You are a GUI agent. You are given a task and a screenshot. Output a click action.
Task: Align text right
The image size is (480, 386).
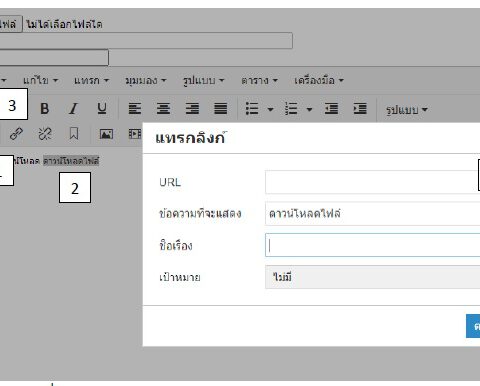click(192, 109)
